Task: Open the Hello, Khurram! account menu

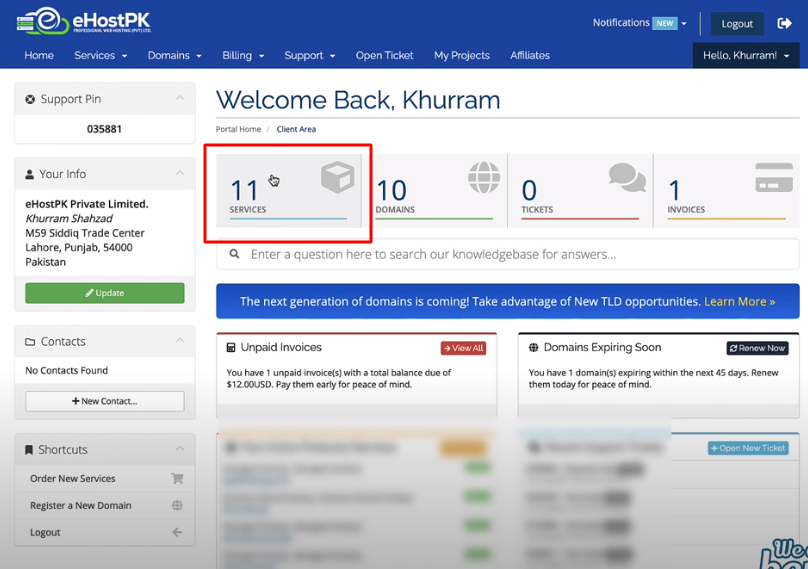Action: tap(746, 55)
